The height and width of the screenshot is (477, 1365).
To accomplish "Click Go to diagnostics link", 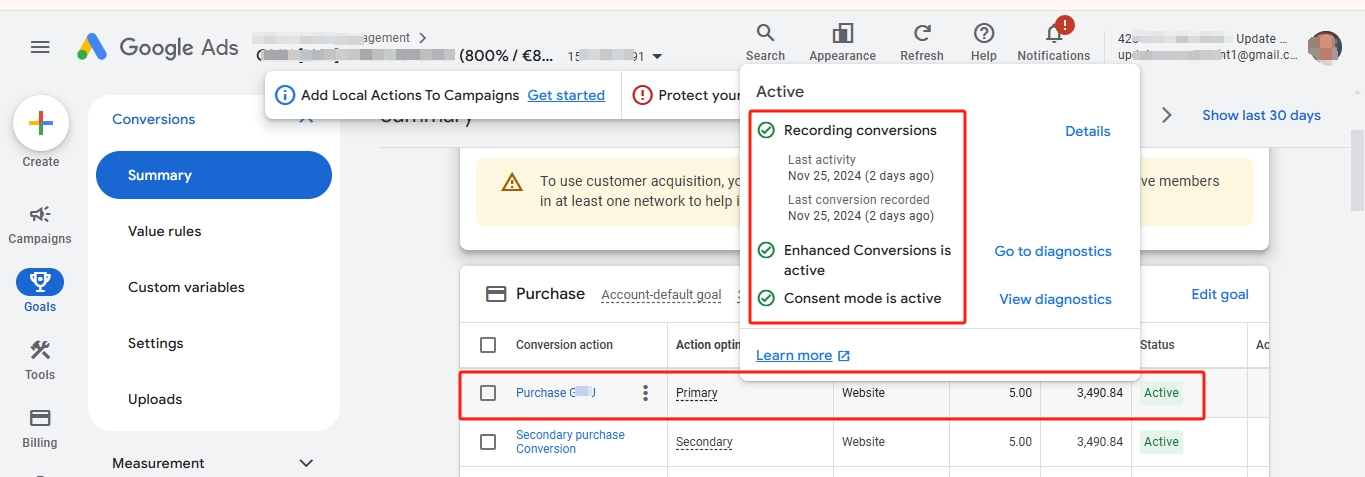I will click(1053, 251).
